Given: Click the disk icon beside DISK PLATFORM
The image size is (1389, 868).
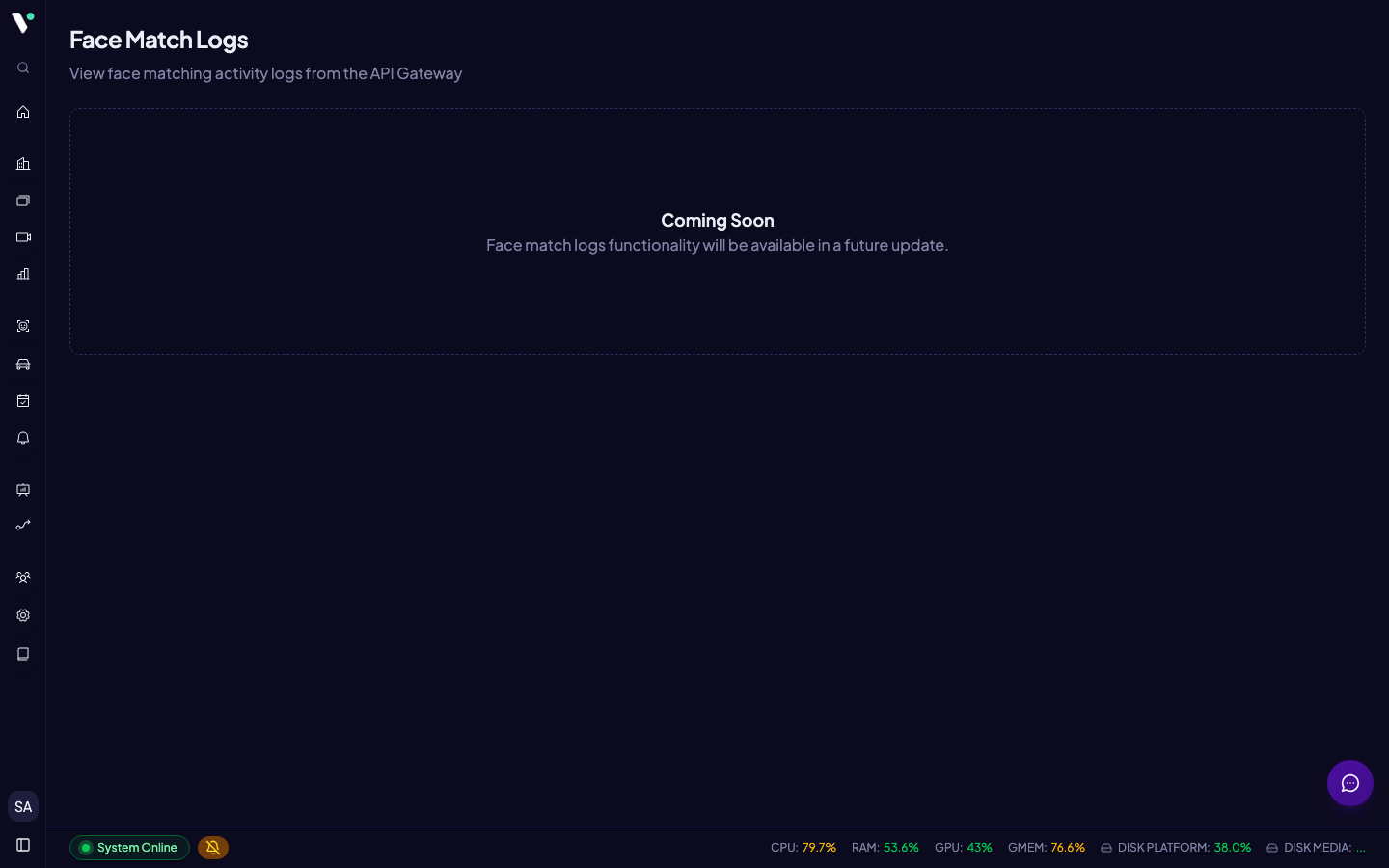Looking at the screenshot, I should pos(1106,848).
